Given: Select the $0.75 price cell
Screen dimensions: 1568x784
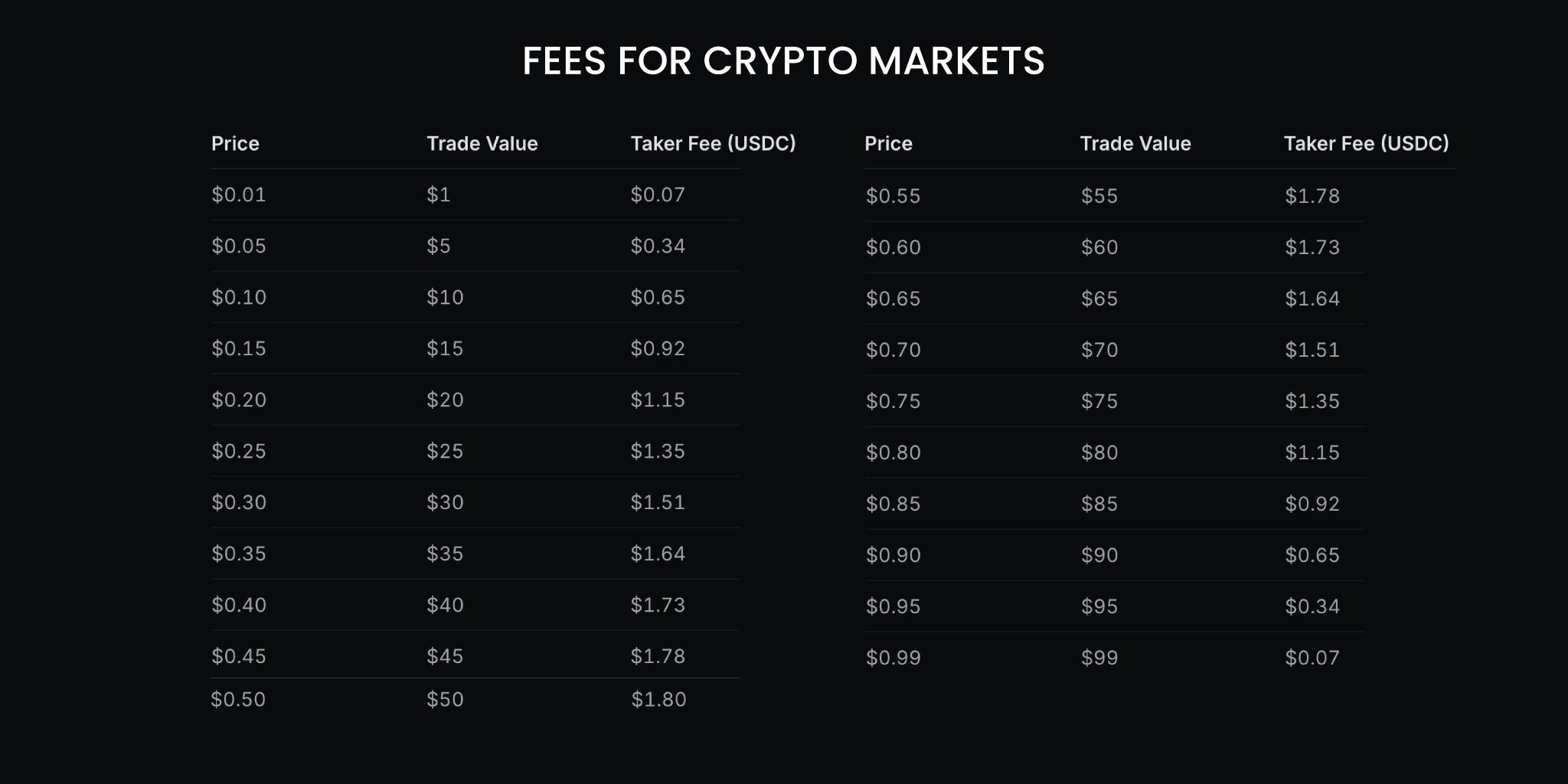Looking at the screenshot, I should [893, 401].
